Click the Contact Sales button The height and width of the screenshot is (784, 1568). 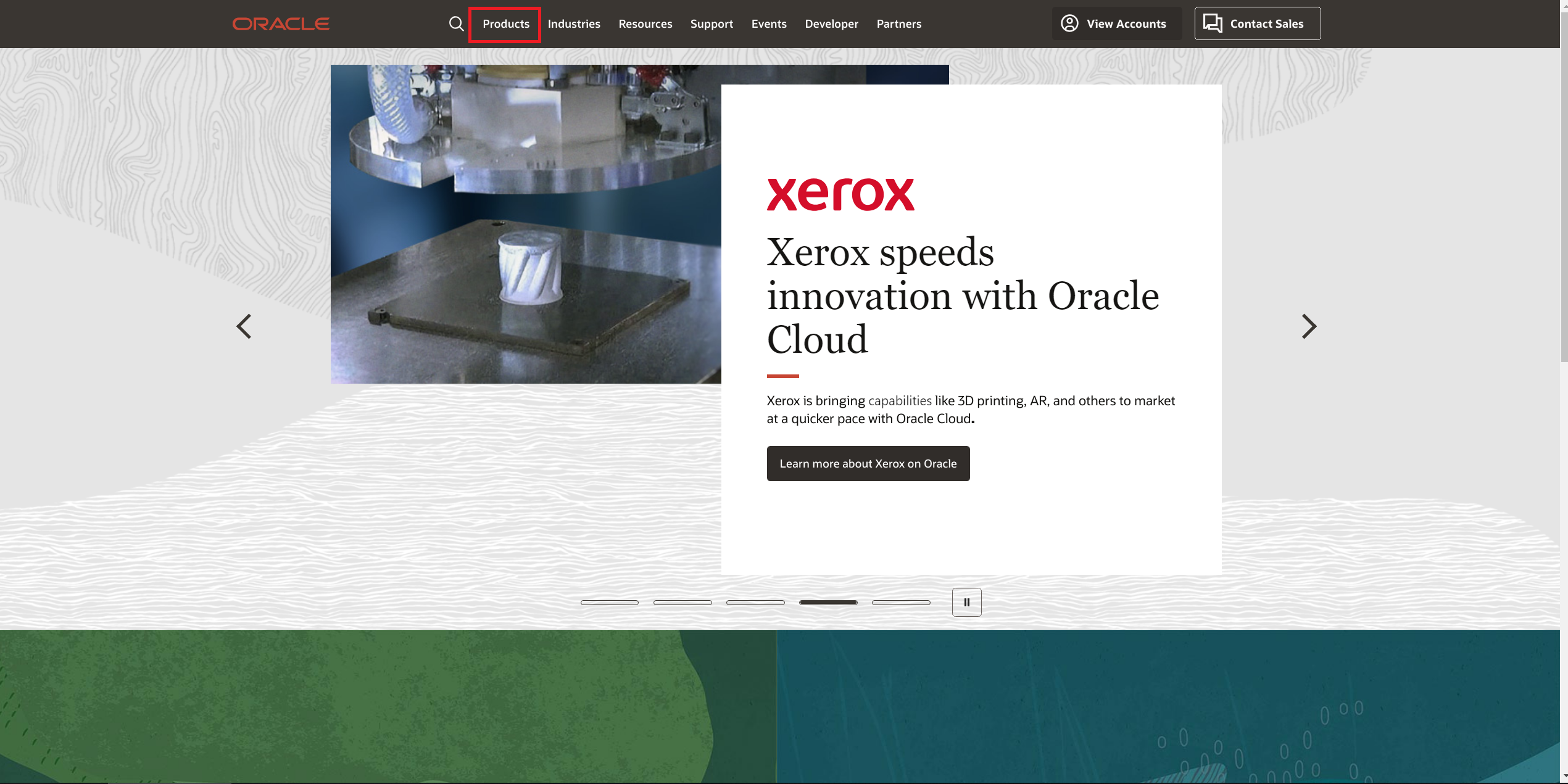pyautogui.click(x=1257, y=23)
